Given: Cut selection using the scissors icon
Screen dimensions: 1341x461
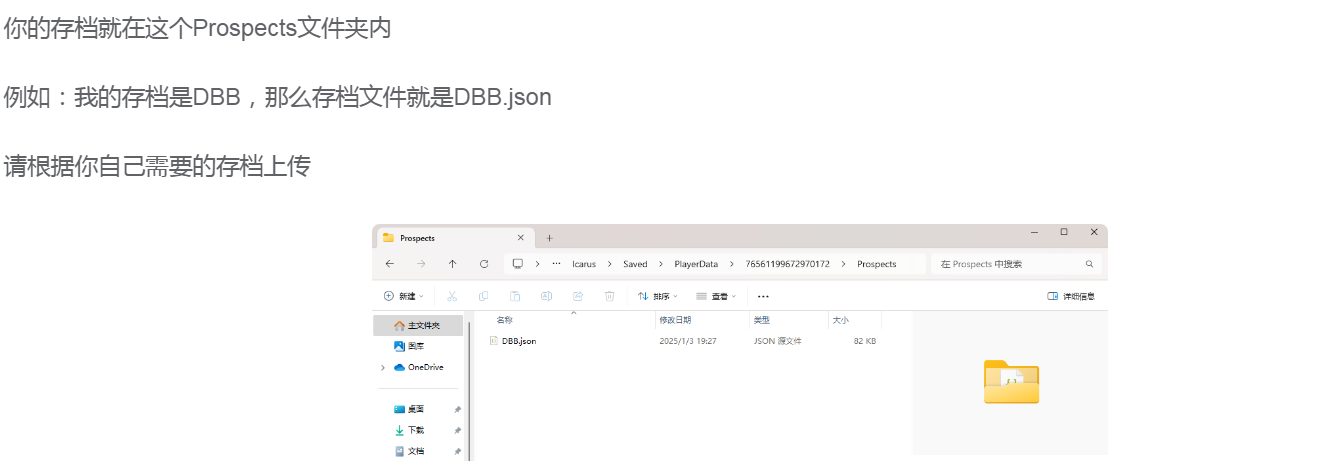Looking at the screenshot, I should (x=452, y=296).
